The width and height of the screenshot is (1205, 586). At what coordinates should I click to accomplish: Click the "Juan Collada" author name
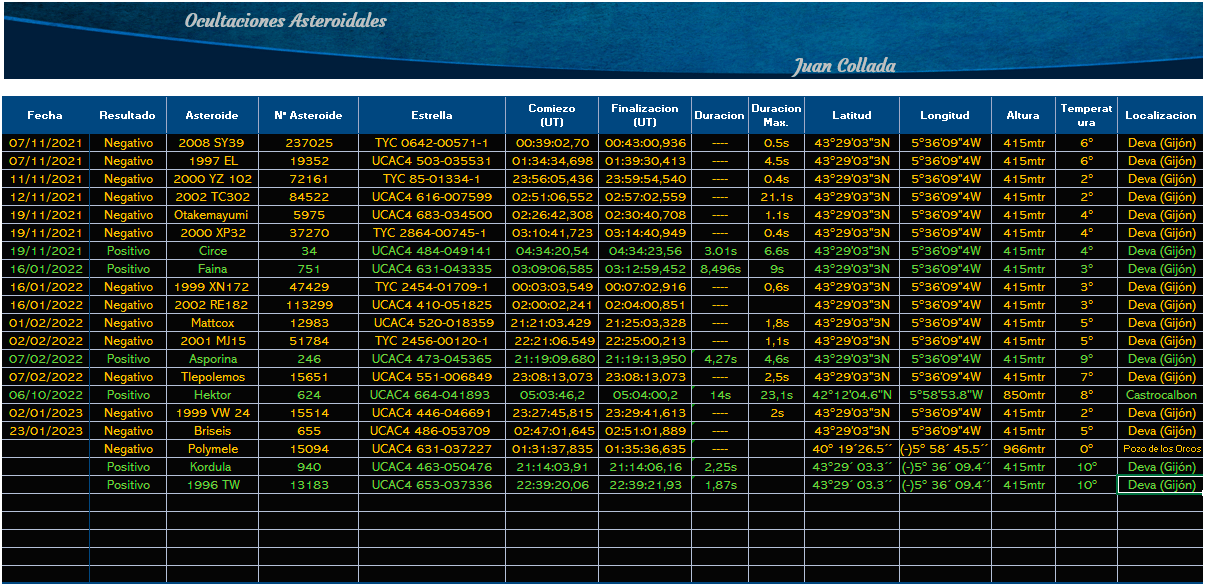(x=844, y=67)
